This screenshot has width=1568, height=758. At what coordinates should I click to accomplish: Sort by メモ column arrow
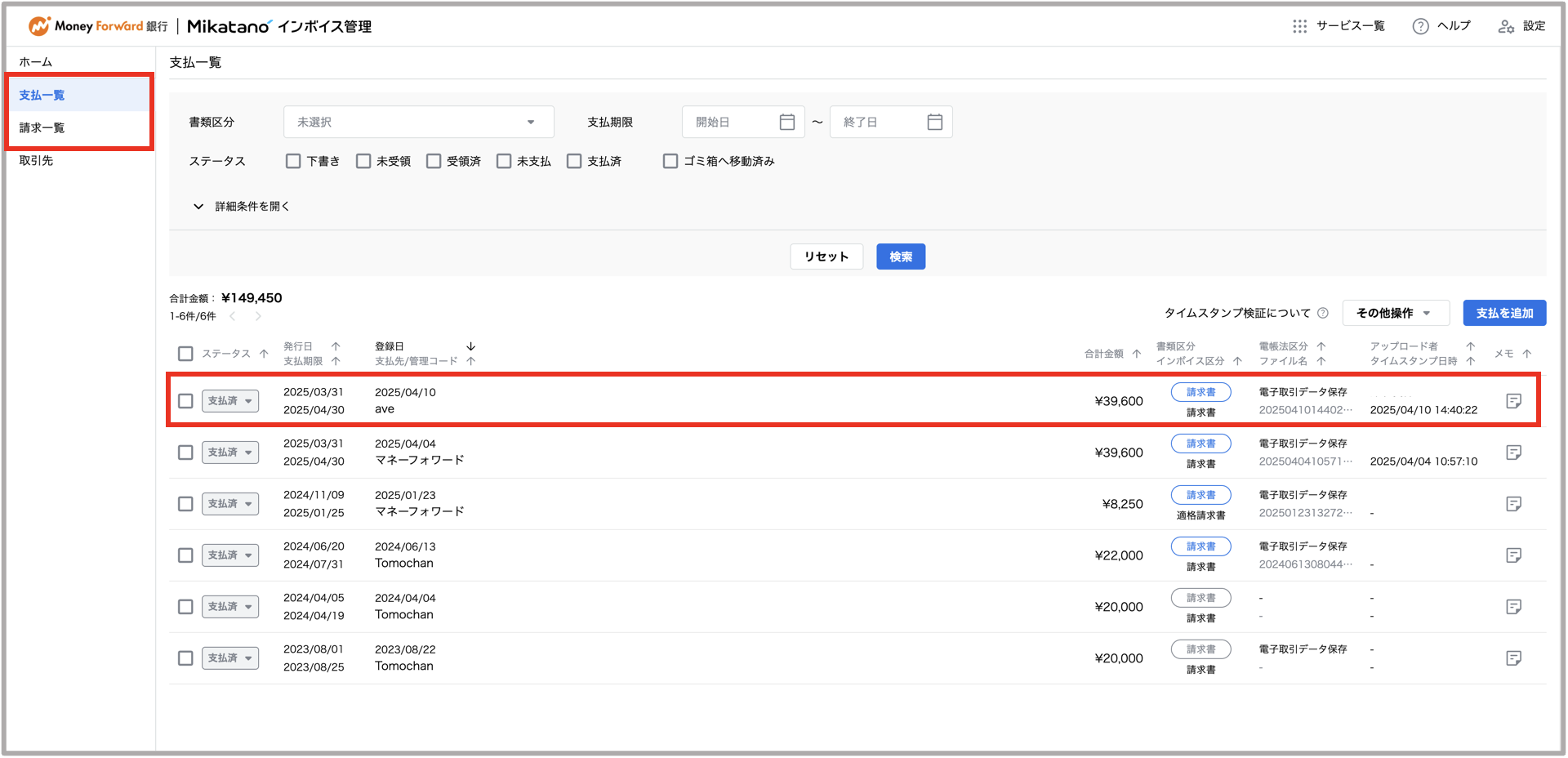coord(1527,354)
